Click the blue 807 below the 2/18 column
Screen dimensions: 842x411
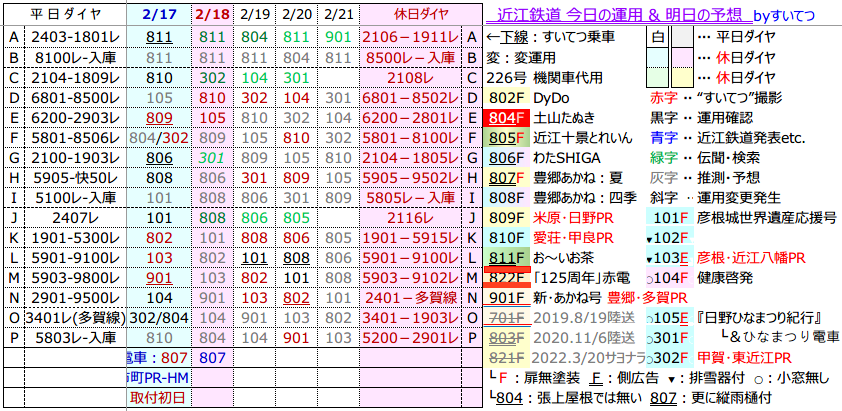pyautogui.click(x=213, y=358)
